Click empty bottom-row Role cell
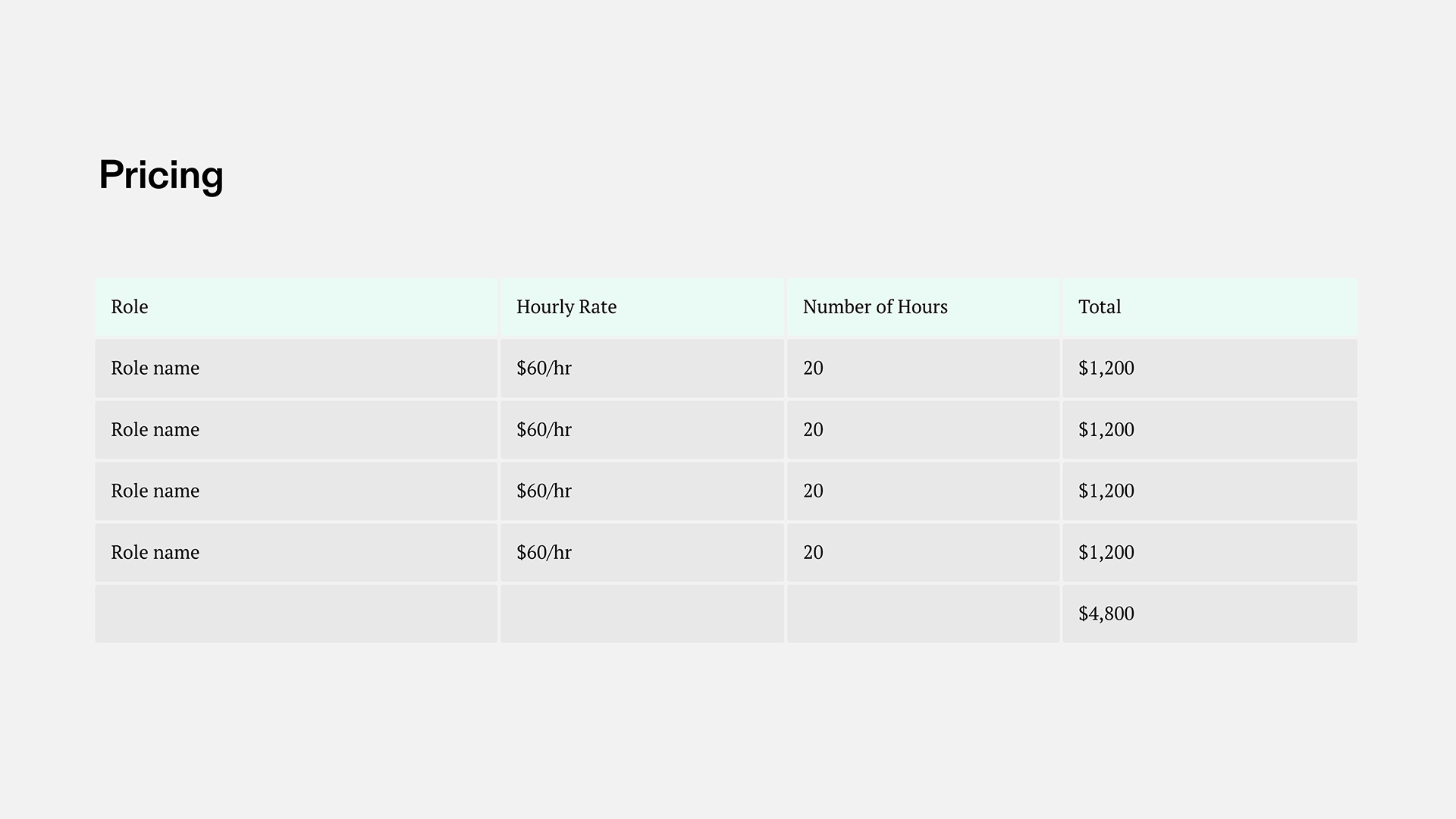 pyautogui.click(x=296, y=613)
